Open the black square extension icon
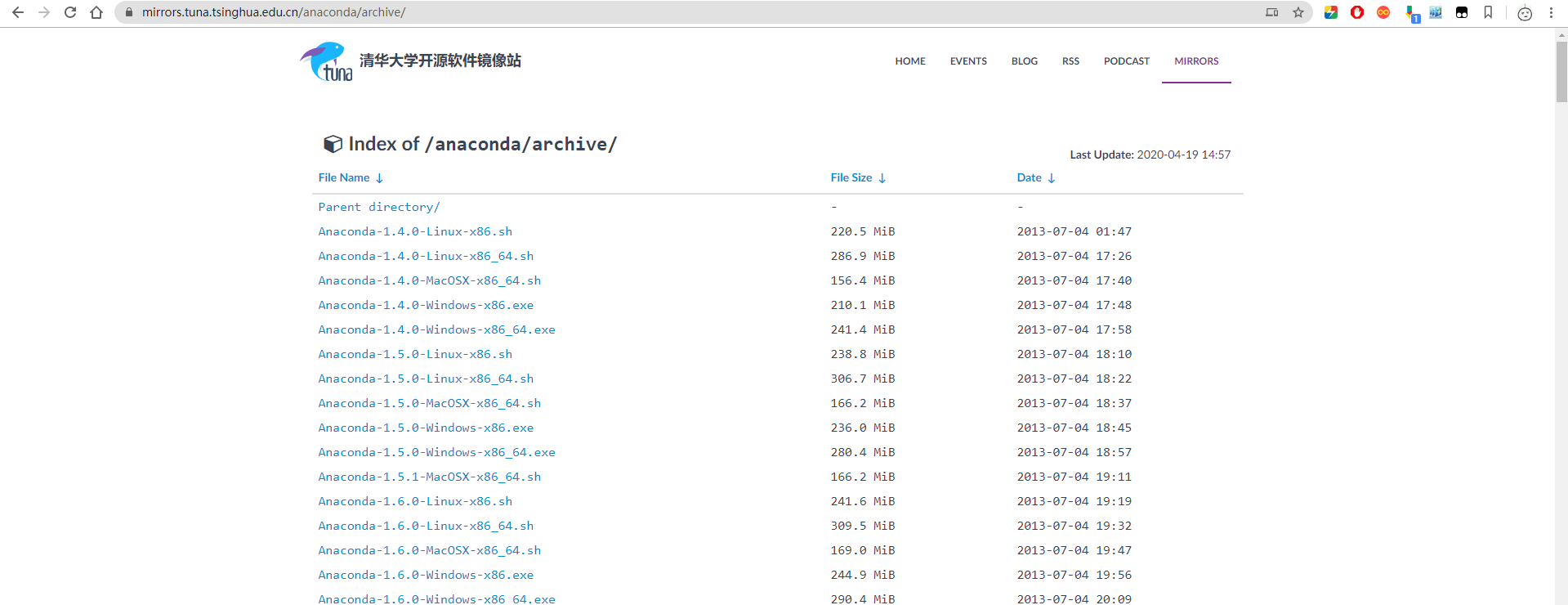 [1462, 12]
